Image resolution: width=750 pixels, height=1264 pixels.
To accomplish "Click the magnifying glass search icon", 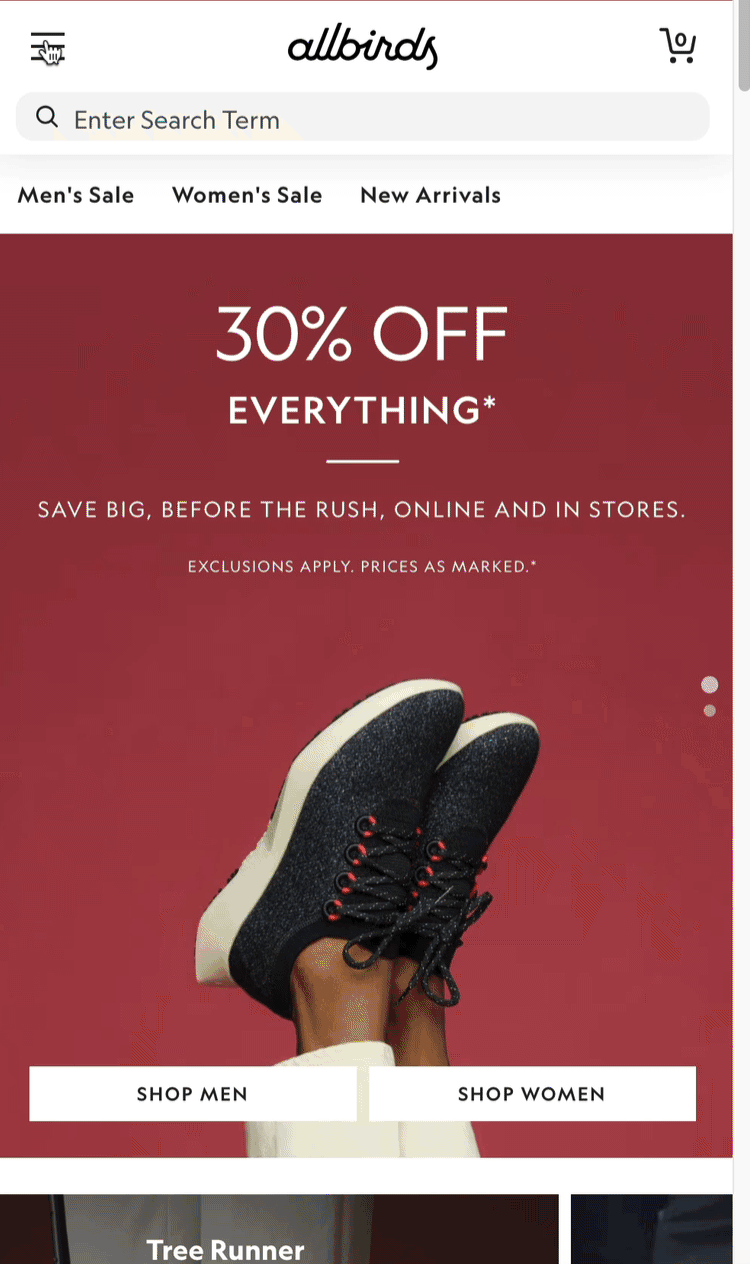I will 46,118.
